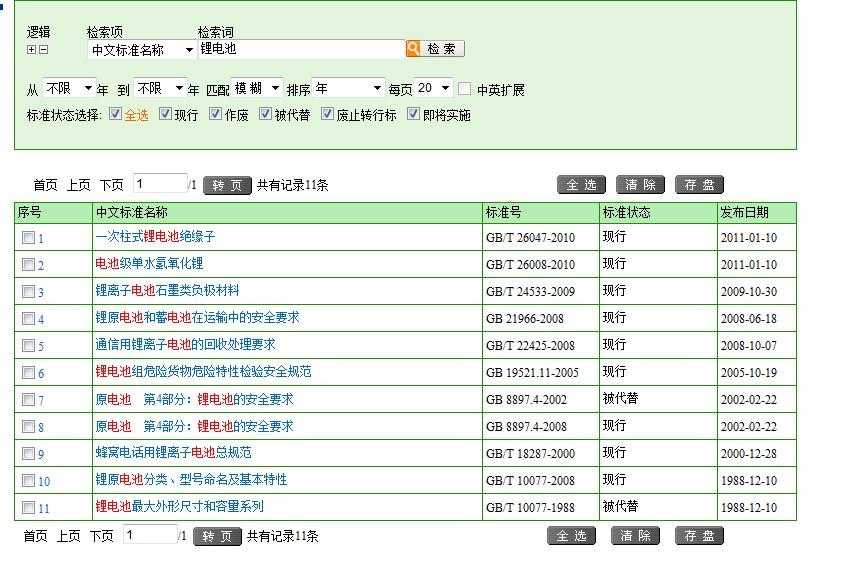Image resolution: width=861 pixels, height=588 pixels.
Task: Check the box for row 6
Action: click(29, 372)
